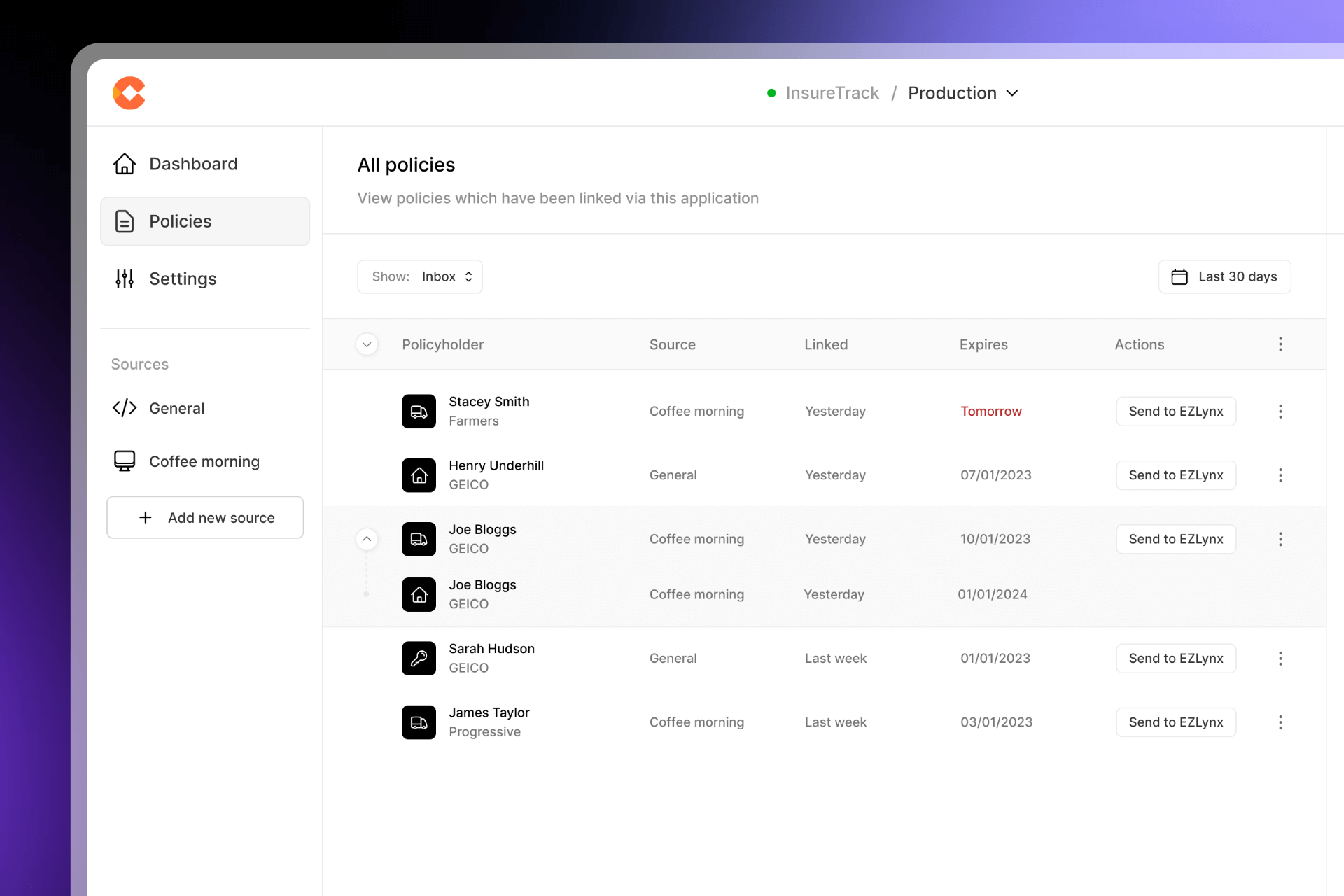Click the red Tomorrow expiry value
The image size is (1344, 896).
tap(990, 412)
